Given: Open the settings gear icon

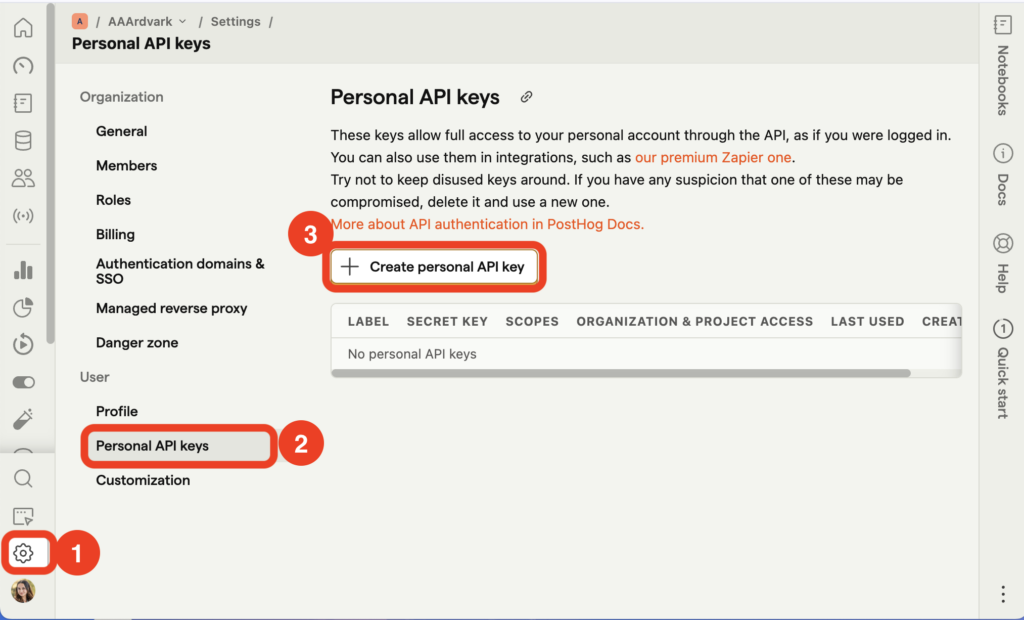Looking at the screenshot, I should [23, 553].
